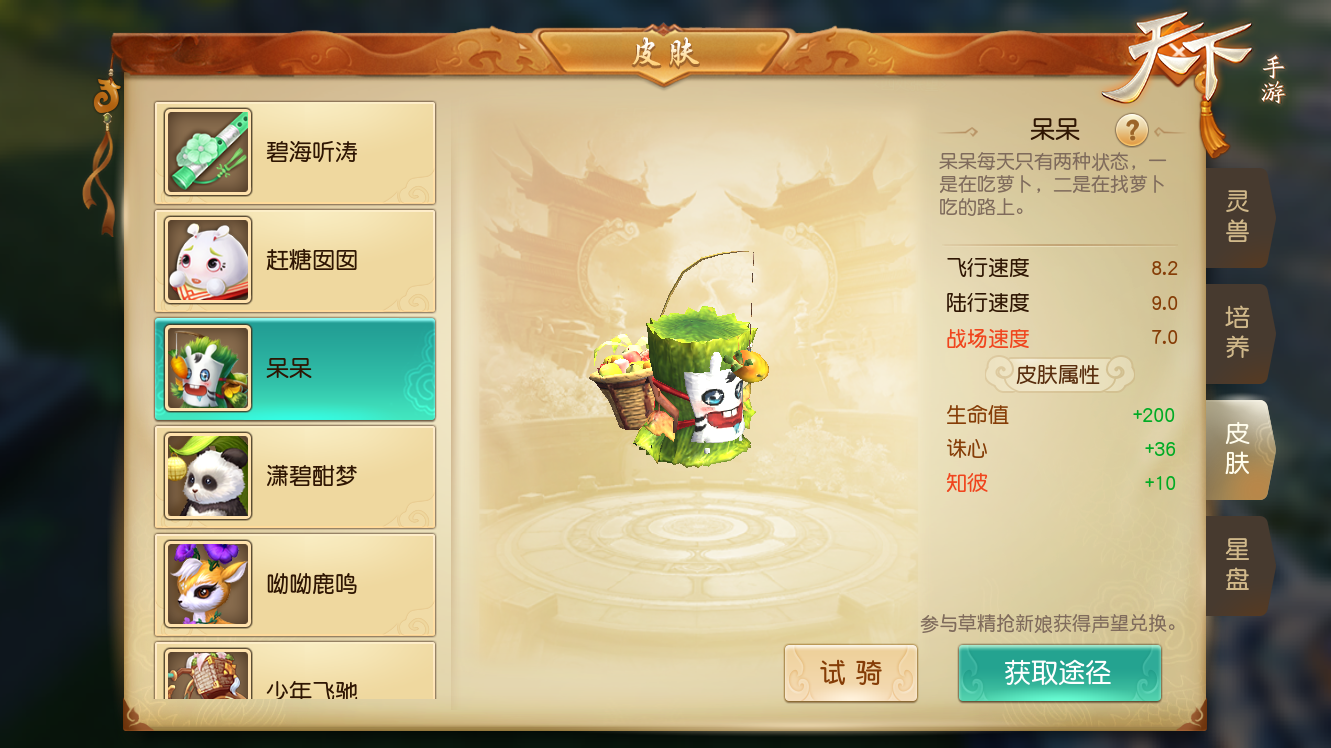Click the 战场速度 attribute row
This screenshot has width=1331, height=748.
point(1061,338)
